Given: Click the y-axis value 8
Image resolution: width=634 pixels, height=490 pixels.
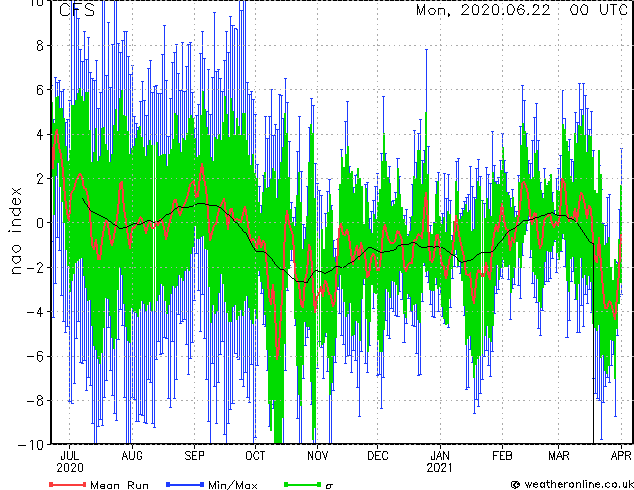Looking at the screenshot, I should coord(40,46).
